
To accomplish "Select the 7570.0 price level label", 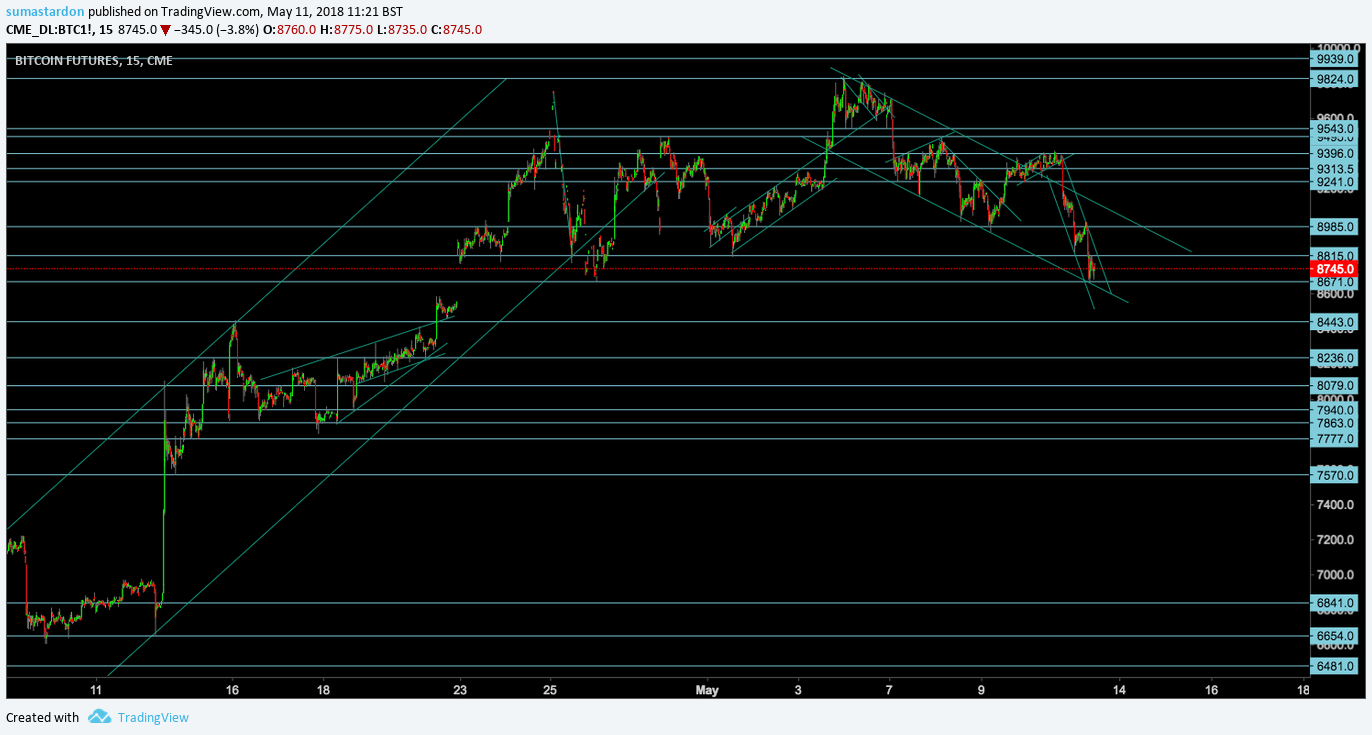I will (1335, 476).
